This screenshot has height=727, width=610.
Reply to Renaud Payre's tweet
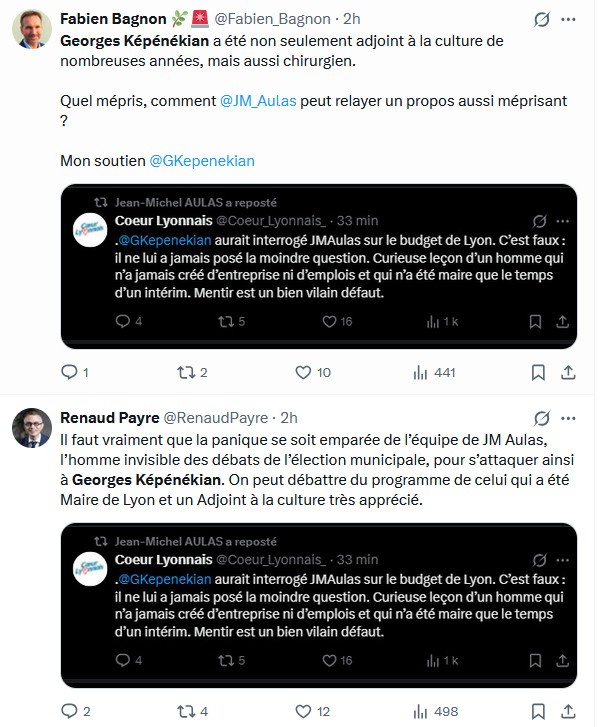click(69, 711)
